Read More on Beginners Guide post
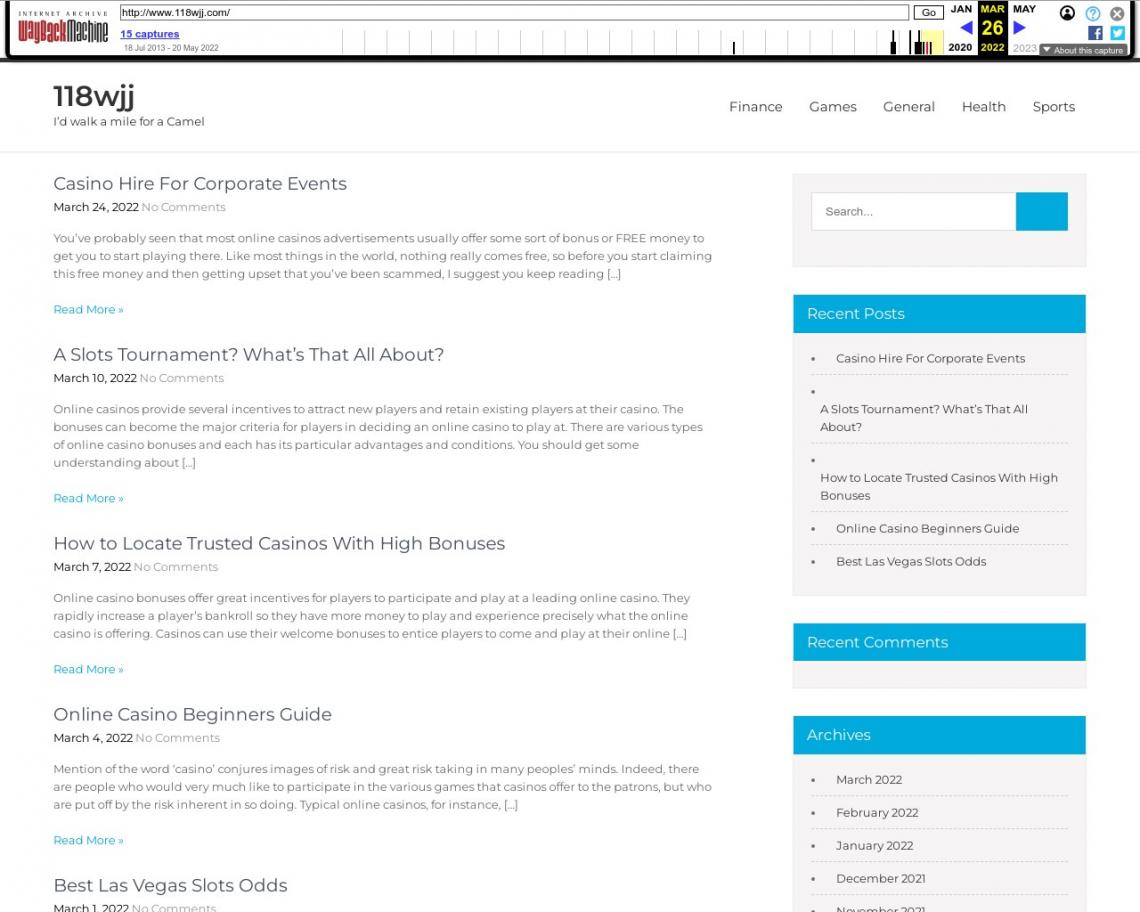Image resolution: width=1140 pixels, height=912 pixels. pos(88,841)
